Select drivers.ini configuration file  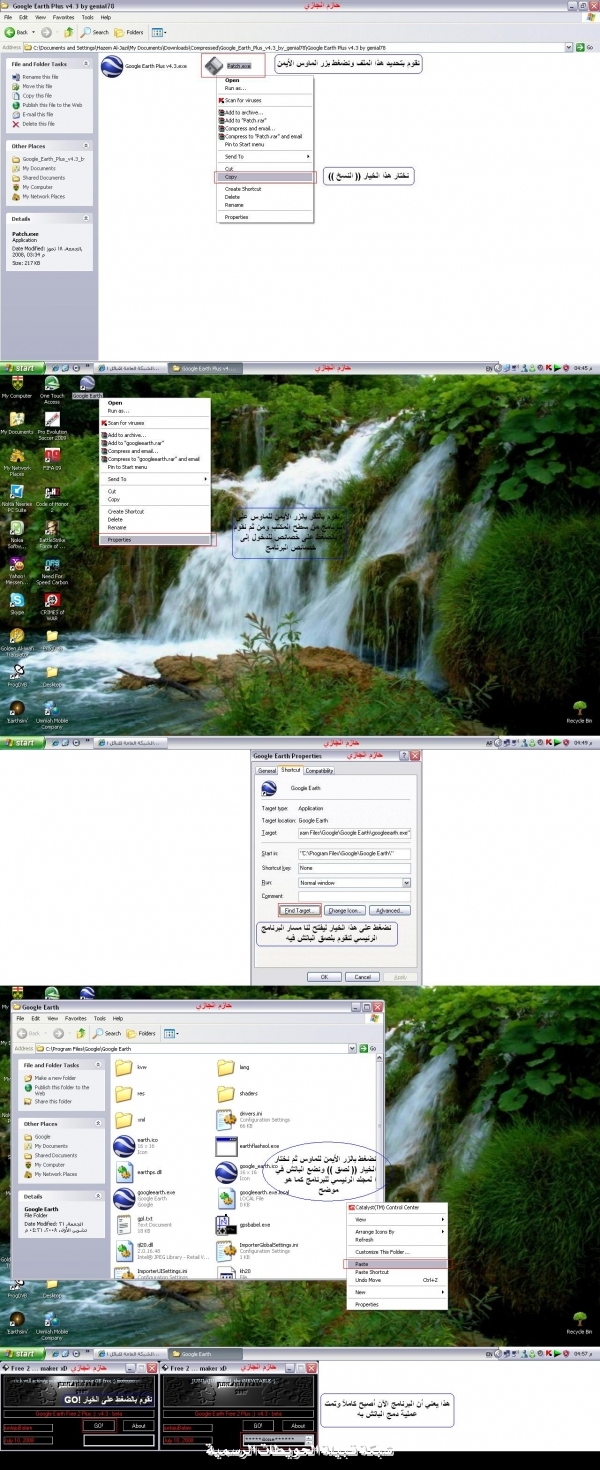coord(226,1119)
